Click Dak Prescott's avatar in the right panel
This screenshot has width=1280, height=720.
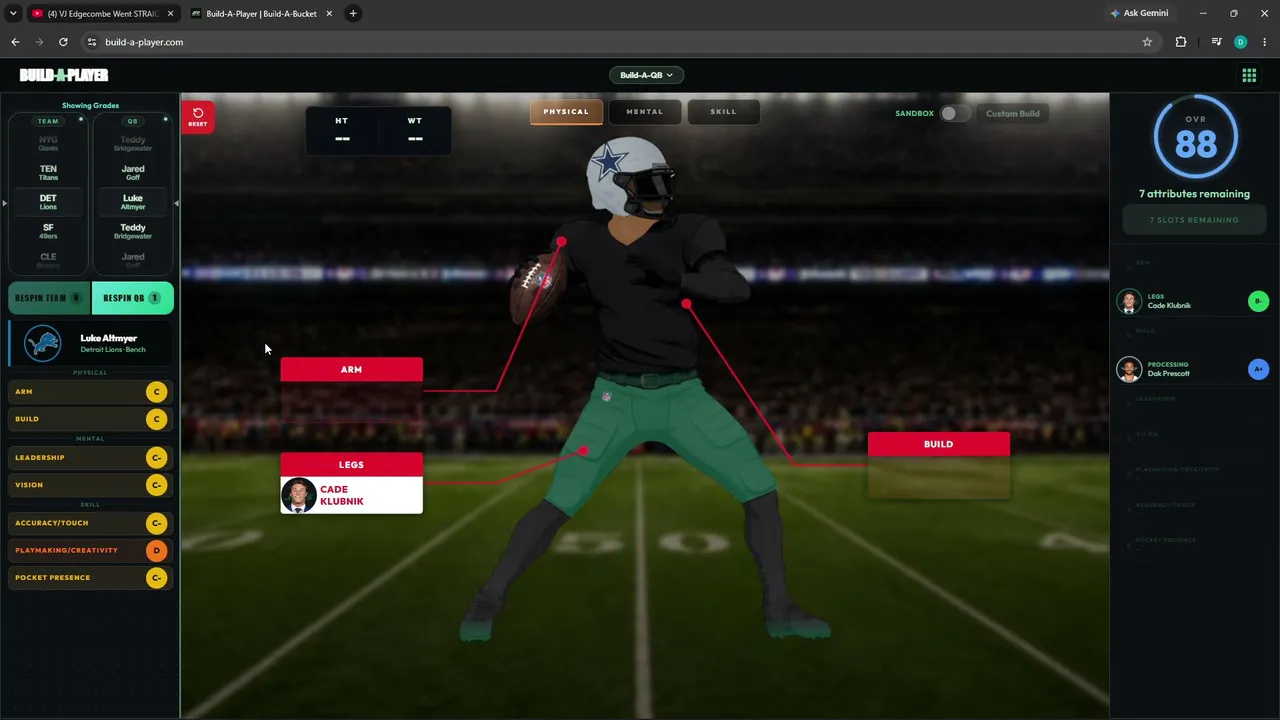click(x=1129, y=369)
